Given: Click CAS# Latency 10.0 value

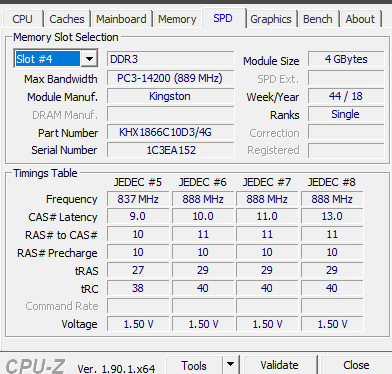Looking at the screenshot, I should pyautogui.click(x=203, y=216).
